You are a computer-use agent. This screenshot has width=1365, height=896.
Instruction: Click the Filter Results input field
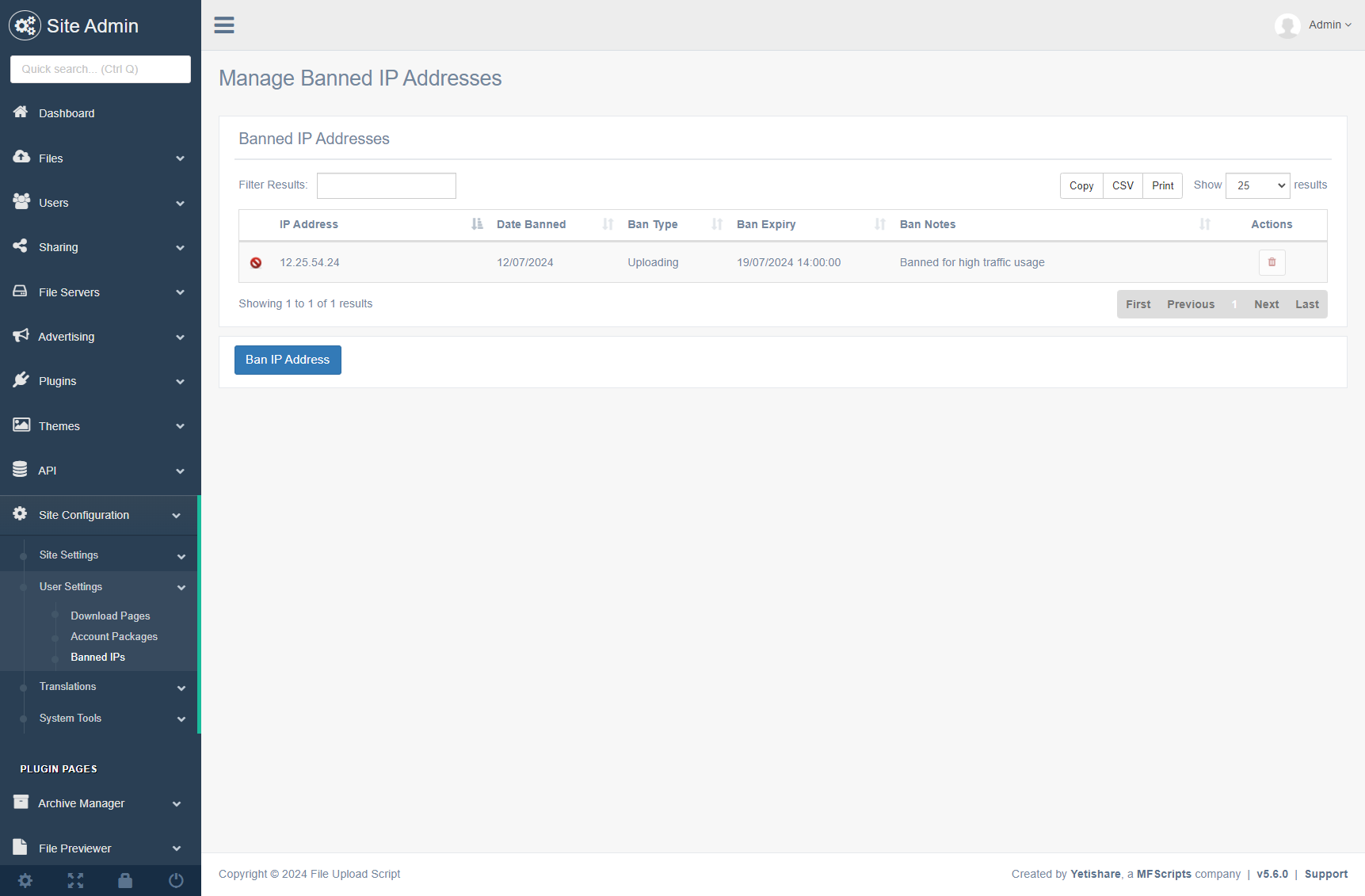pyautogui.click(x=386, y=185)
